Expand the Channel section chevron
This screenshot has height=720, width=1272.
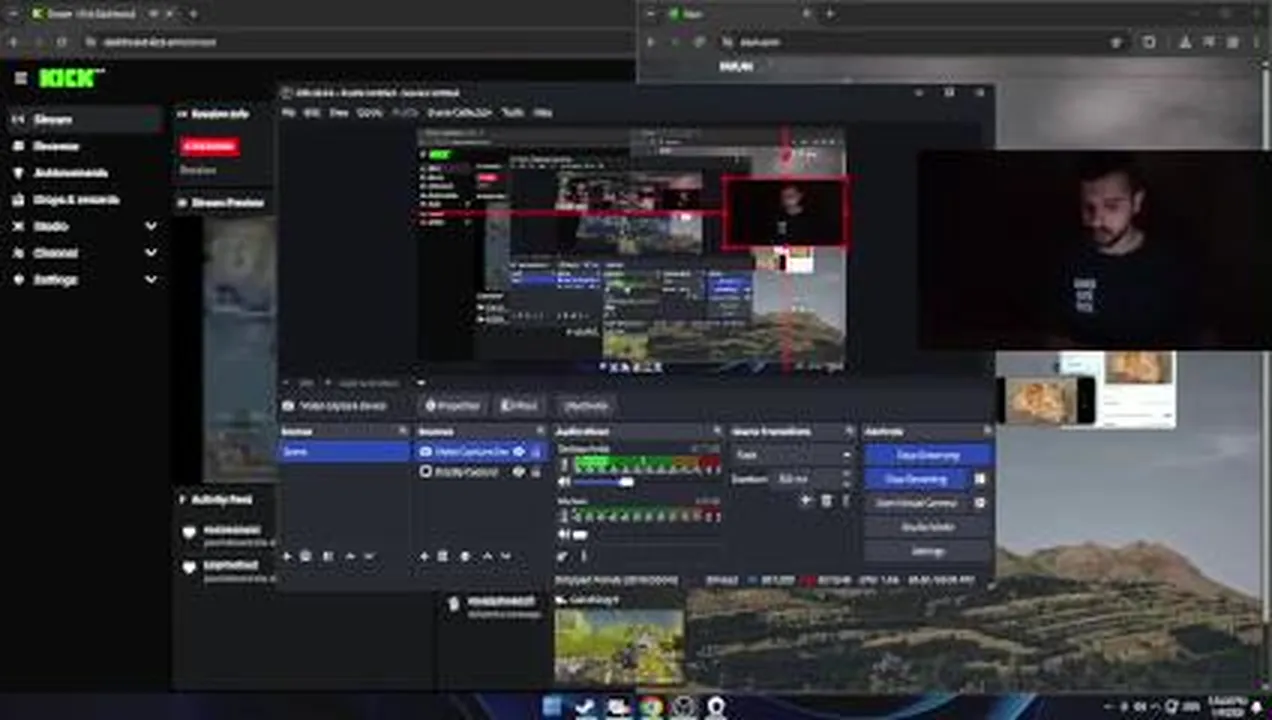click(x=150, y=253)
